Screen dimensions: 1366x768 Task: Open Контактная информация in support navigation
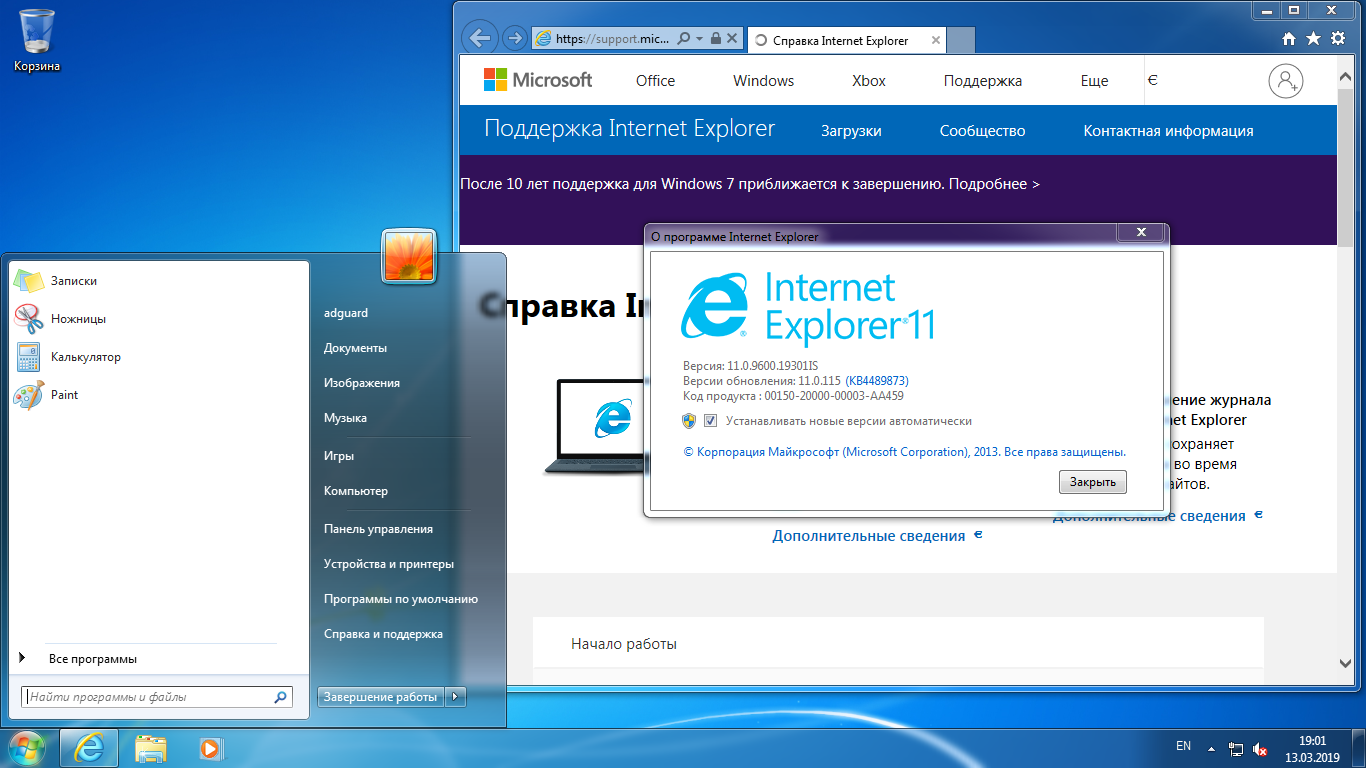1168,131
